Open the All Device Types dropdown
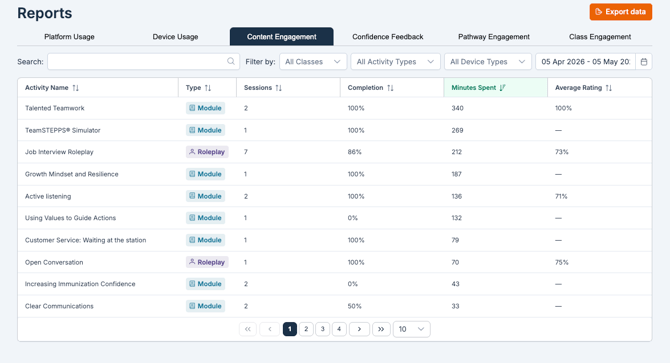 (x=488, y=61)
